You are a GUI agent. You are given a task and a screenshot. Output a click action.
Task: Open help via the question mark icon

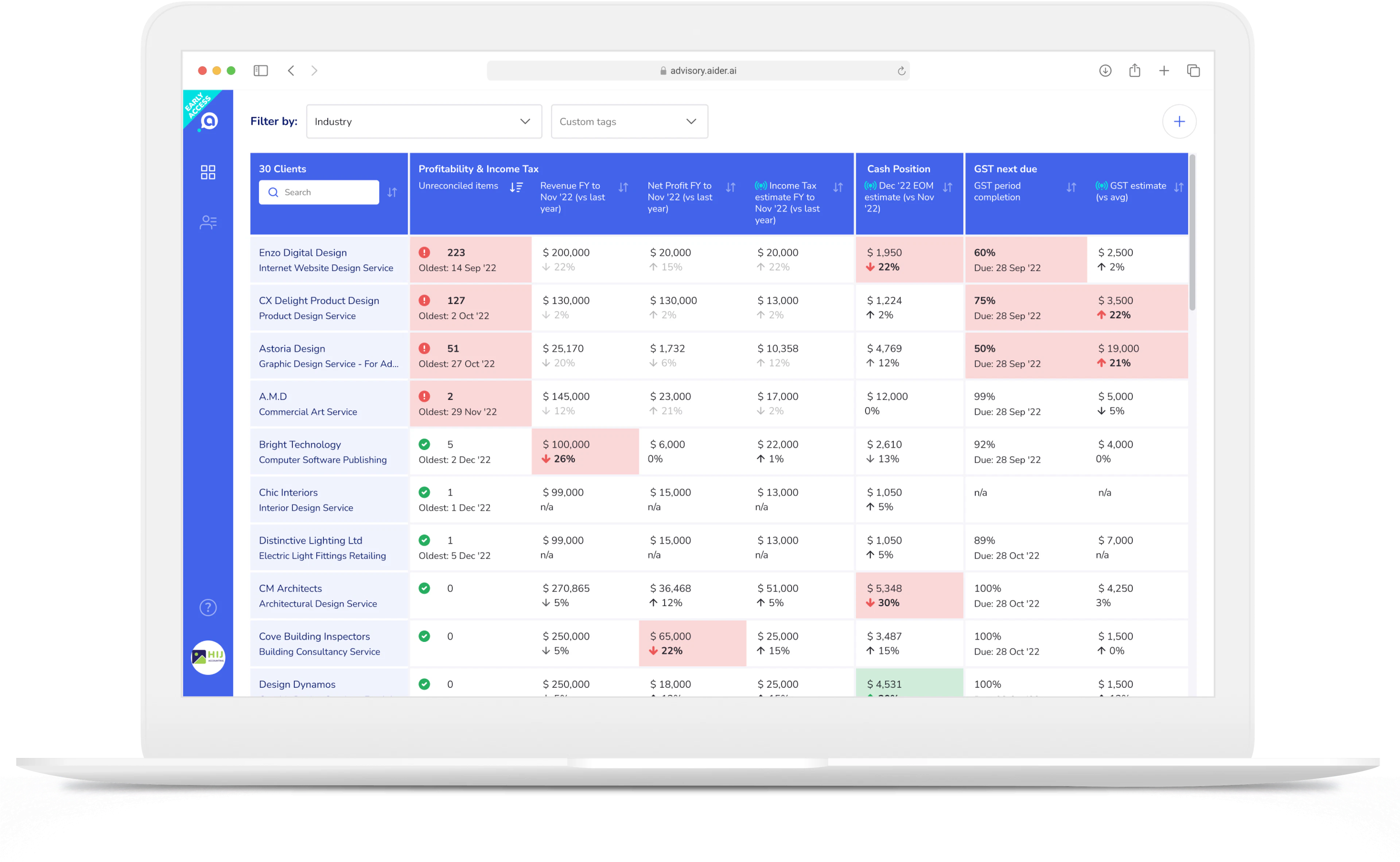click(x=208, y=608)
